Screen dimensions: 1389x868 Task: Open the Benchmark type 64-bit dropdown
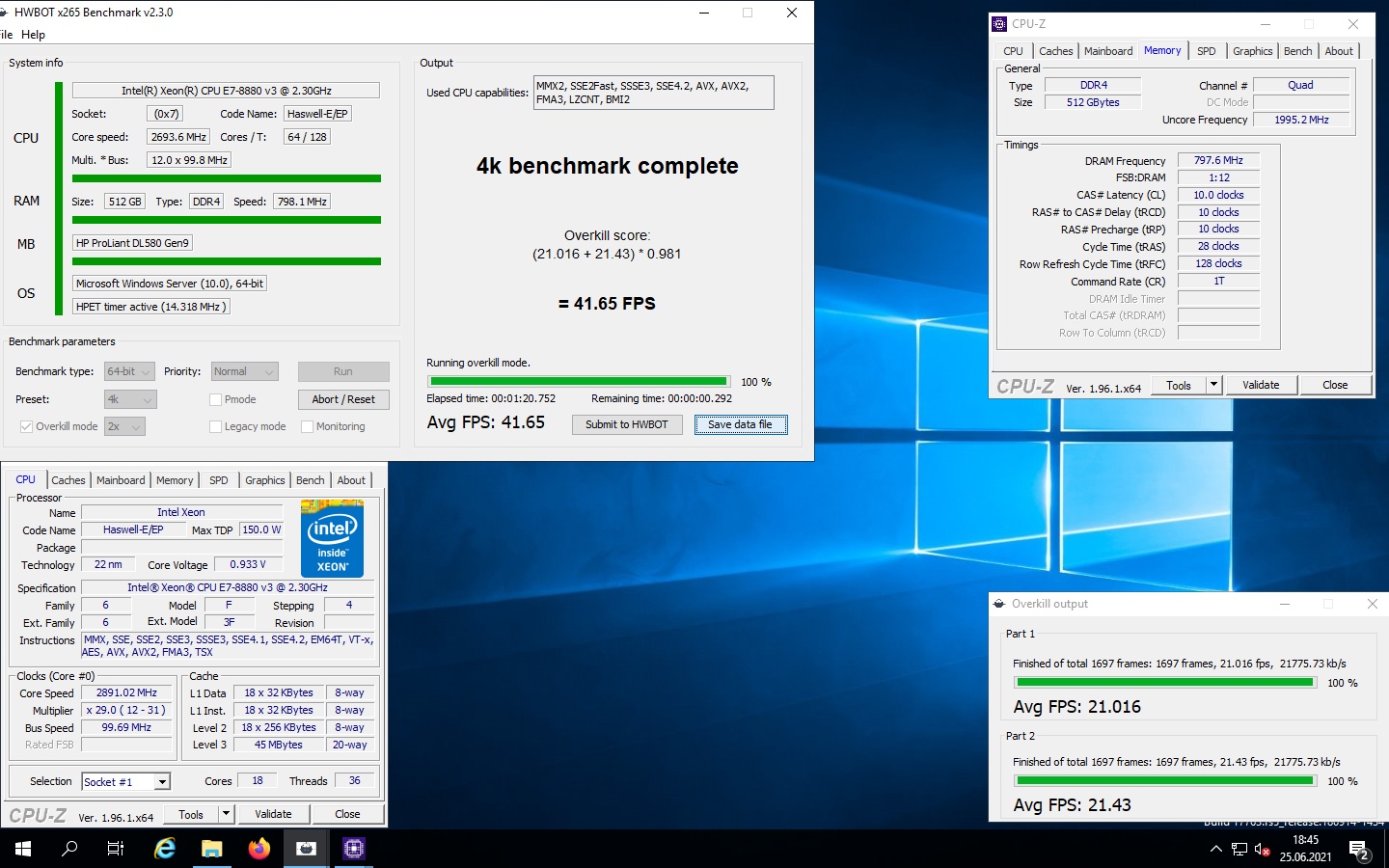click(129, 371)
